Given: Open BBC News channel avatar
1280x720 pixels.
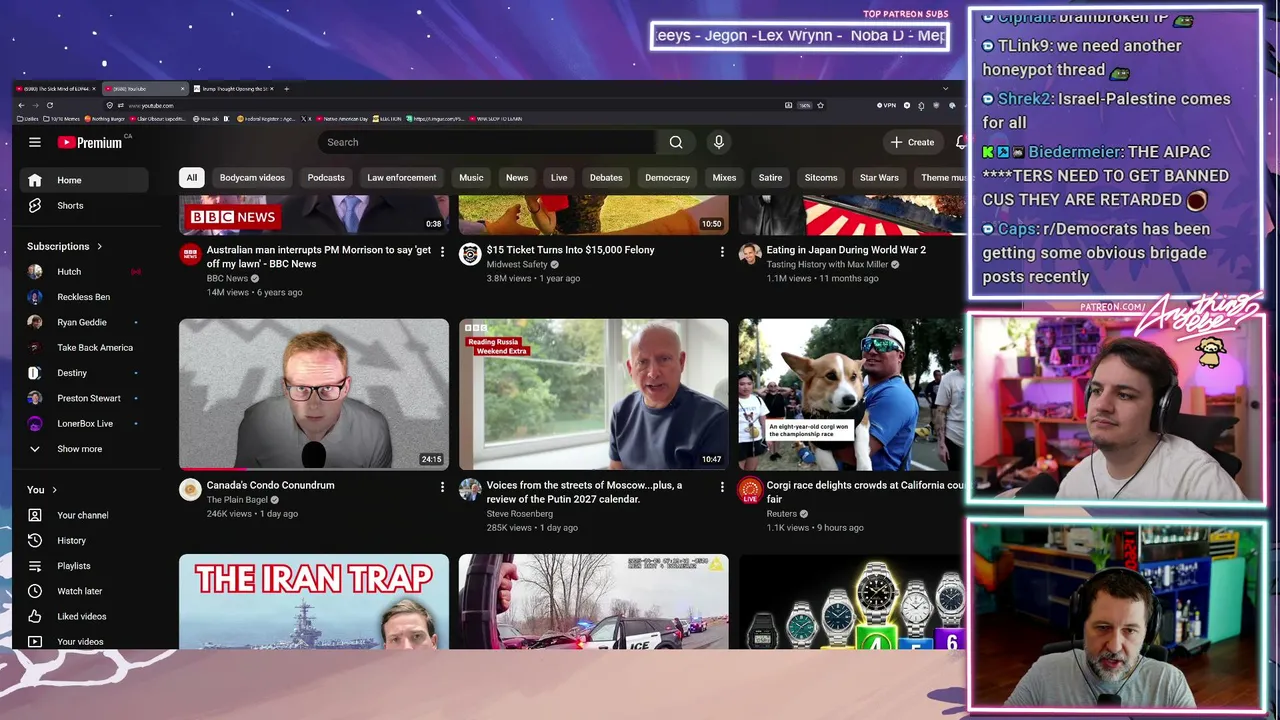Looking at the screenshot, I should (x=190, y=254).
